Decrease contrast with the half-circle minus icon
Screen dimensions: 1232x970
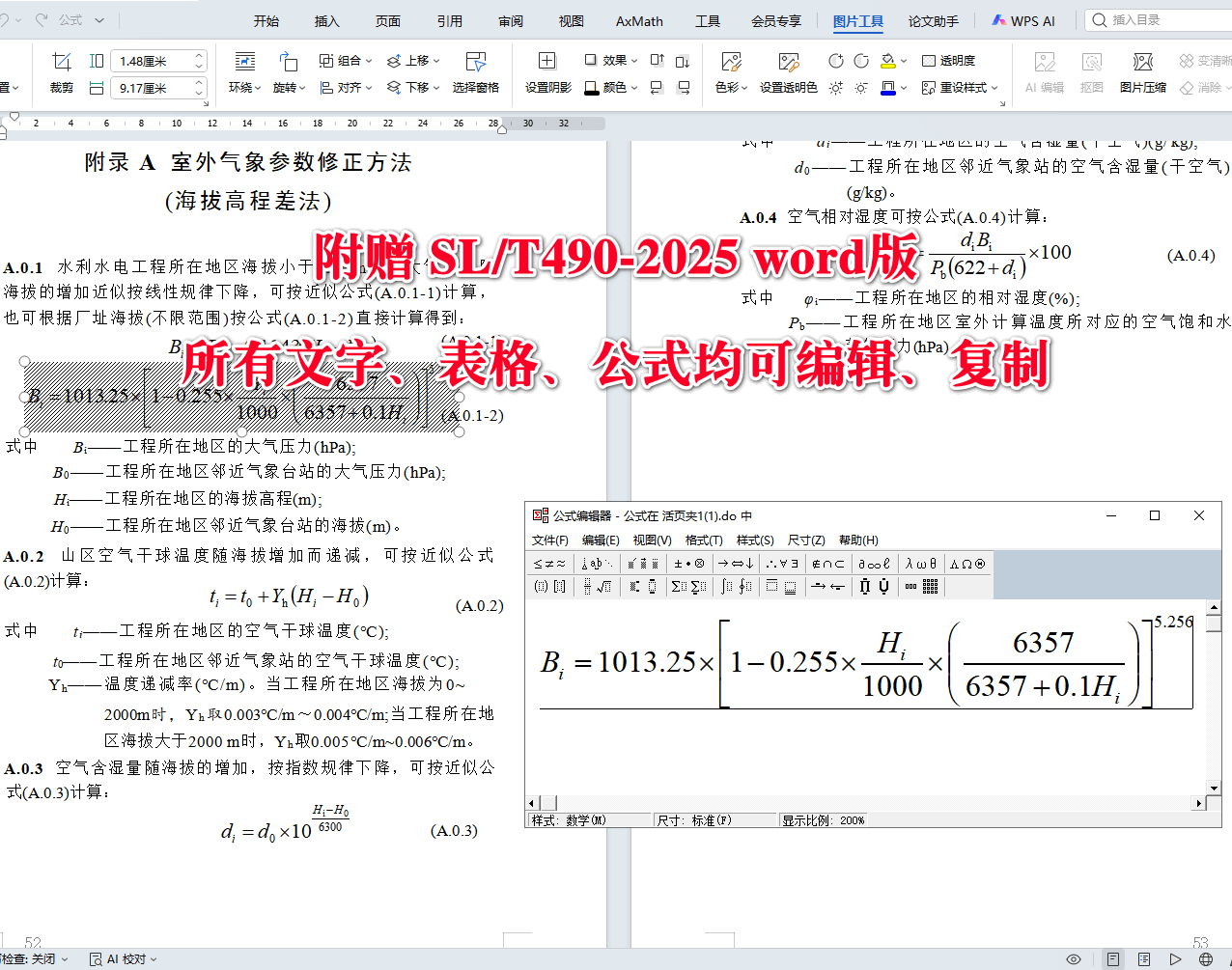[x=861, y=61]
